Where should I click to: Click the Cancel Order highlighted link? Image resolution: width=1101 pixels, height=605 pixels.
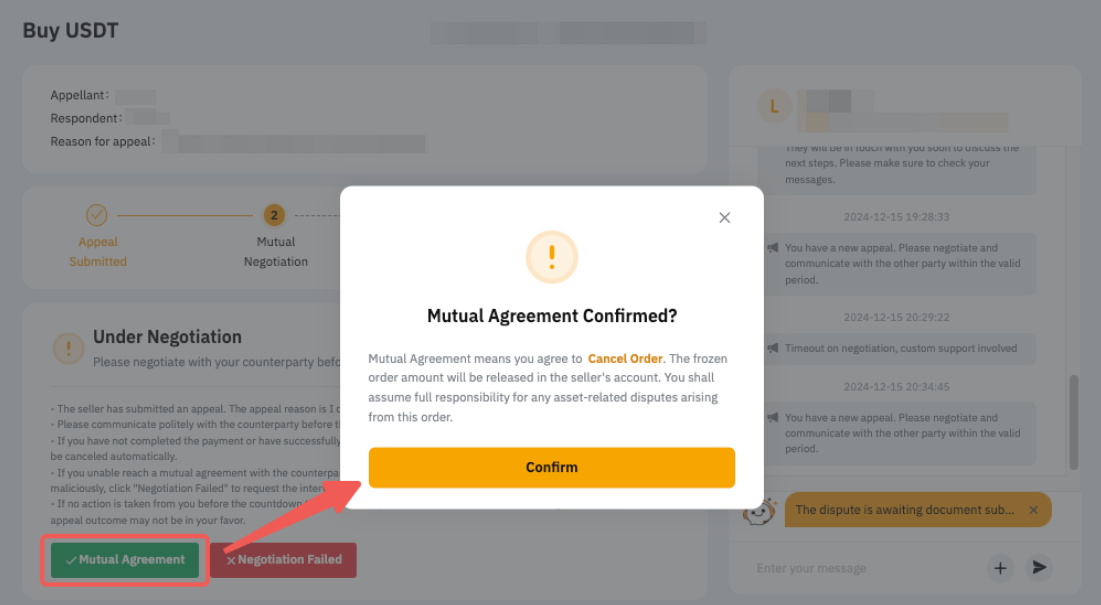(x=625, y=359)
